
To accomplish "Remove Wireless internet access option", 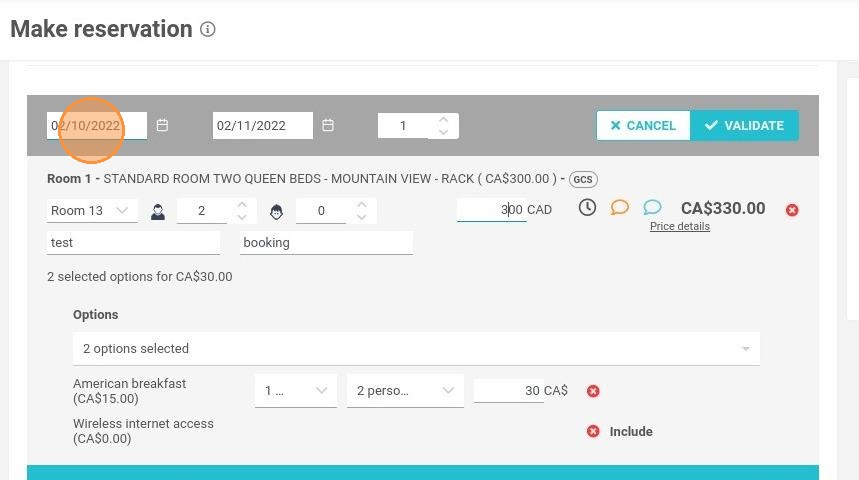I will [x=593, y=431].
